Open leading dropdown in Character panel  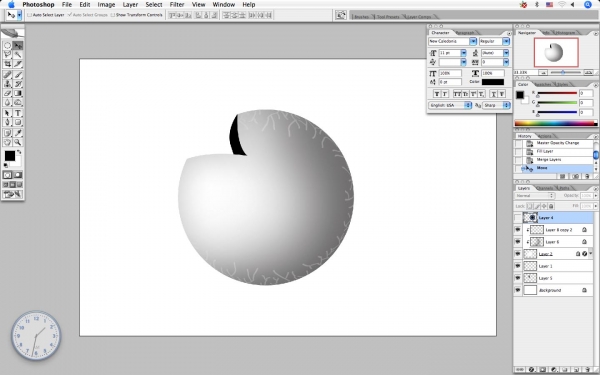506,53
